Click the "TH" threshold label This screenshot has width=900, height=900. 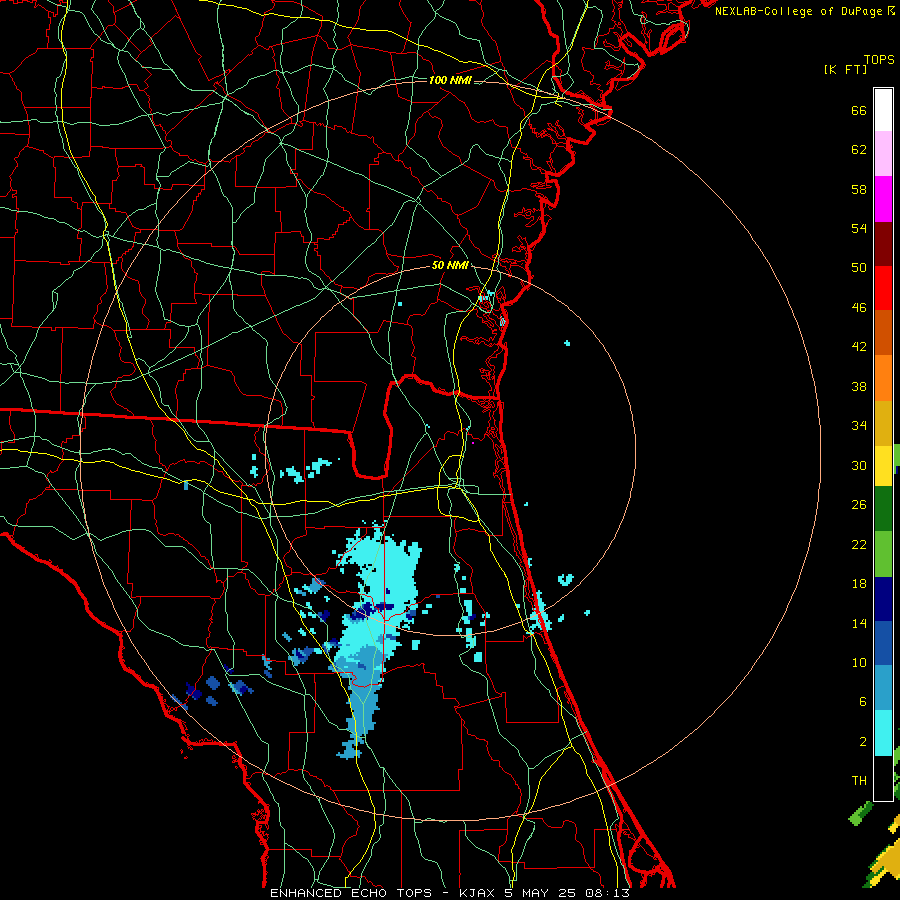tap(859, 781)
